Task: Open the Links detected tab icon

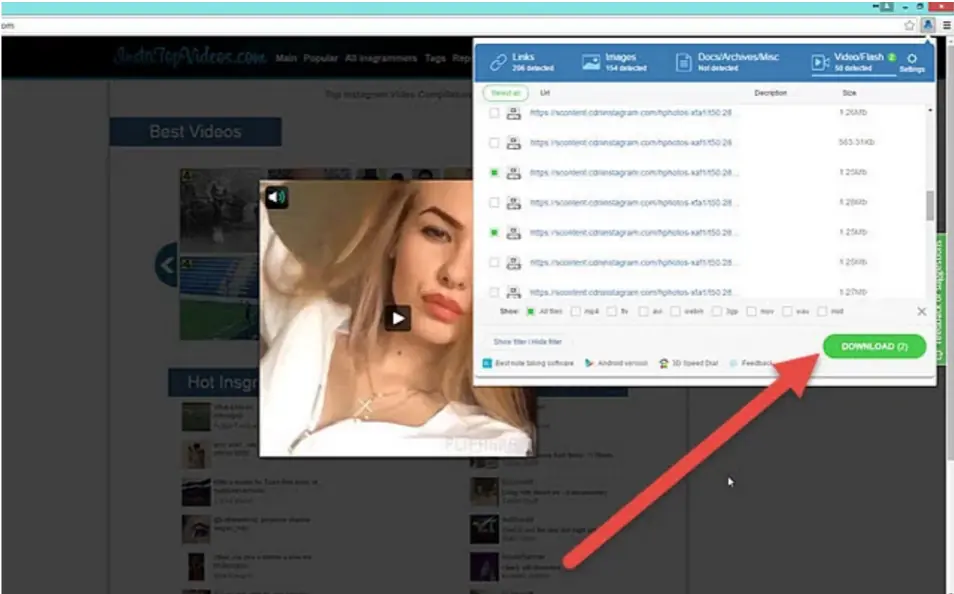Action: coord(498,61)
